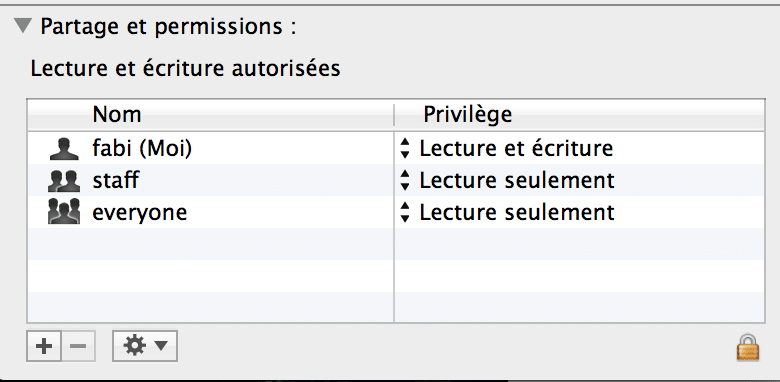Click staff's Lecture seulement value

[x=517, y=180]
